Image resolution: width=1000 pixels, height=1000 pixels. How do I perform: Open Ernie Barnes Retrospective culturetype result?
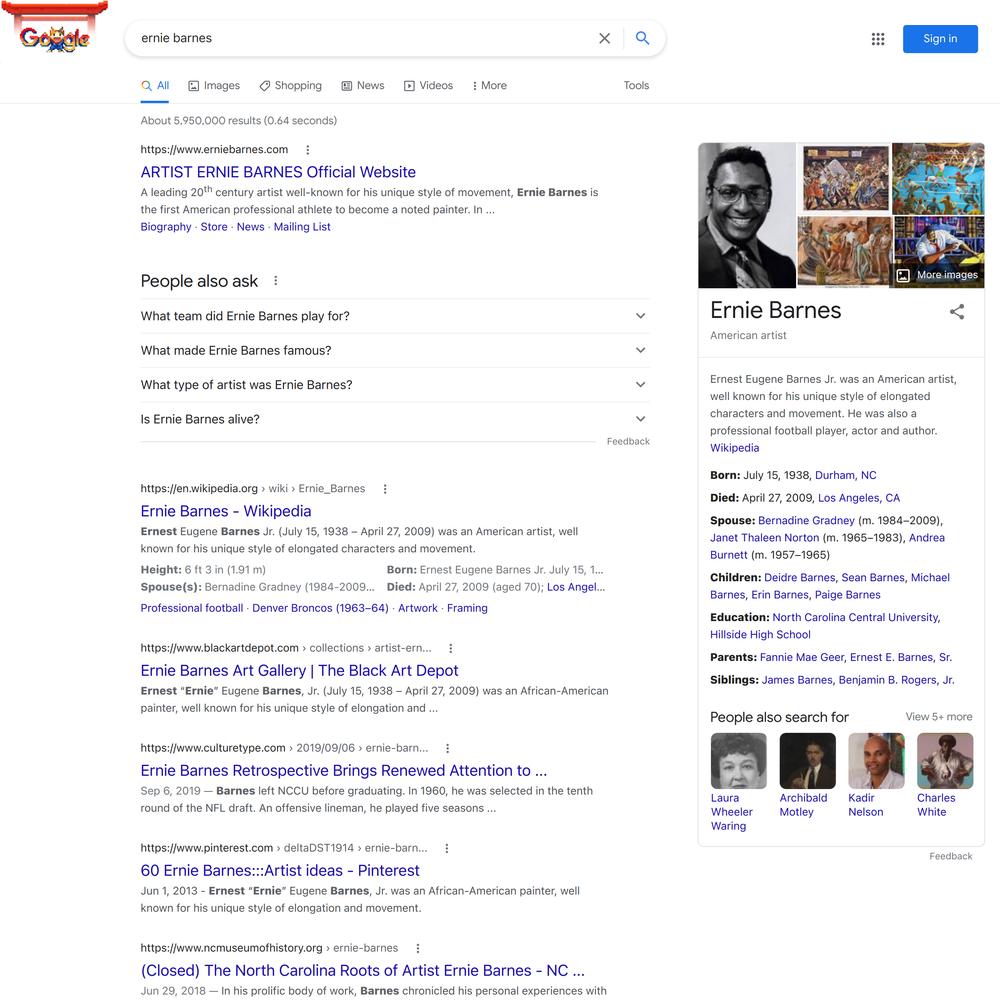coord(344,771)
